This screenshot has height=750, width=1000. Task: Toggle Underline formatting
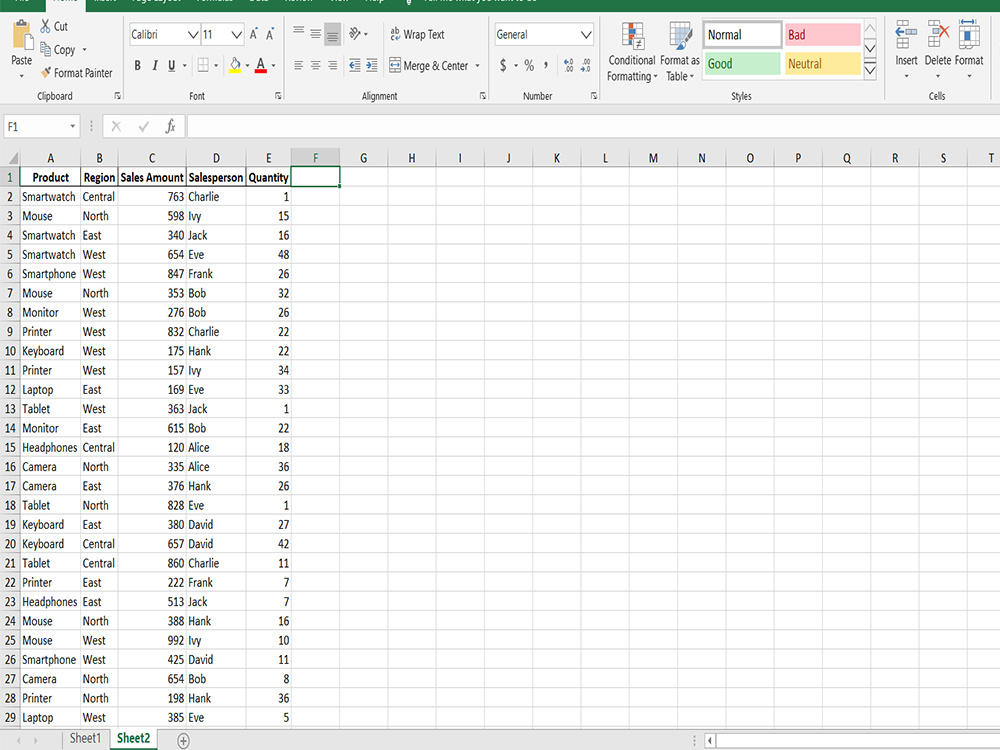[x=171, y=65]
